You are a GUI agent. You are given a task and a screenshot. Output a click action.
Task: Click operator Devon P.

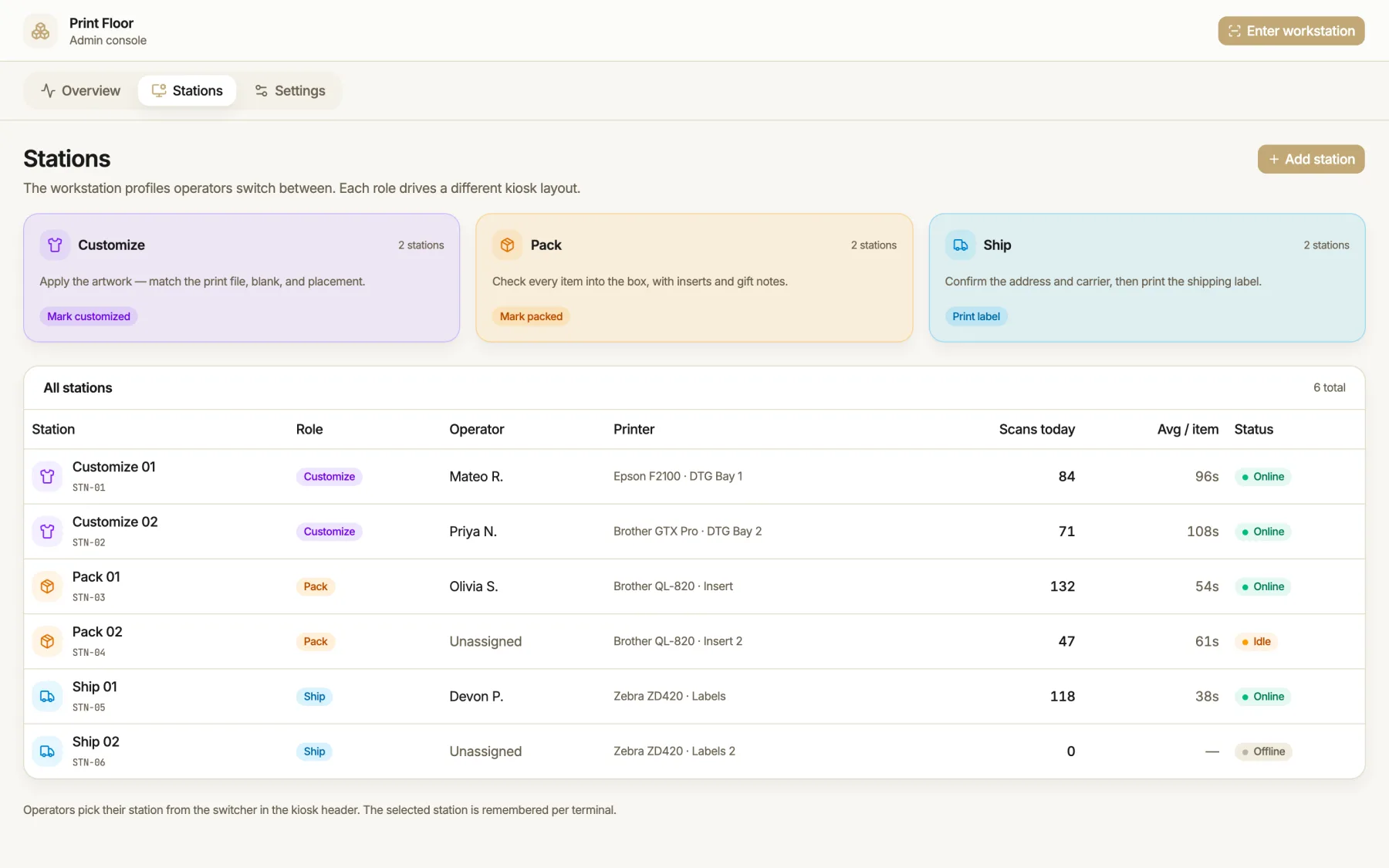tap(476, 697)
